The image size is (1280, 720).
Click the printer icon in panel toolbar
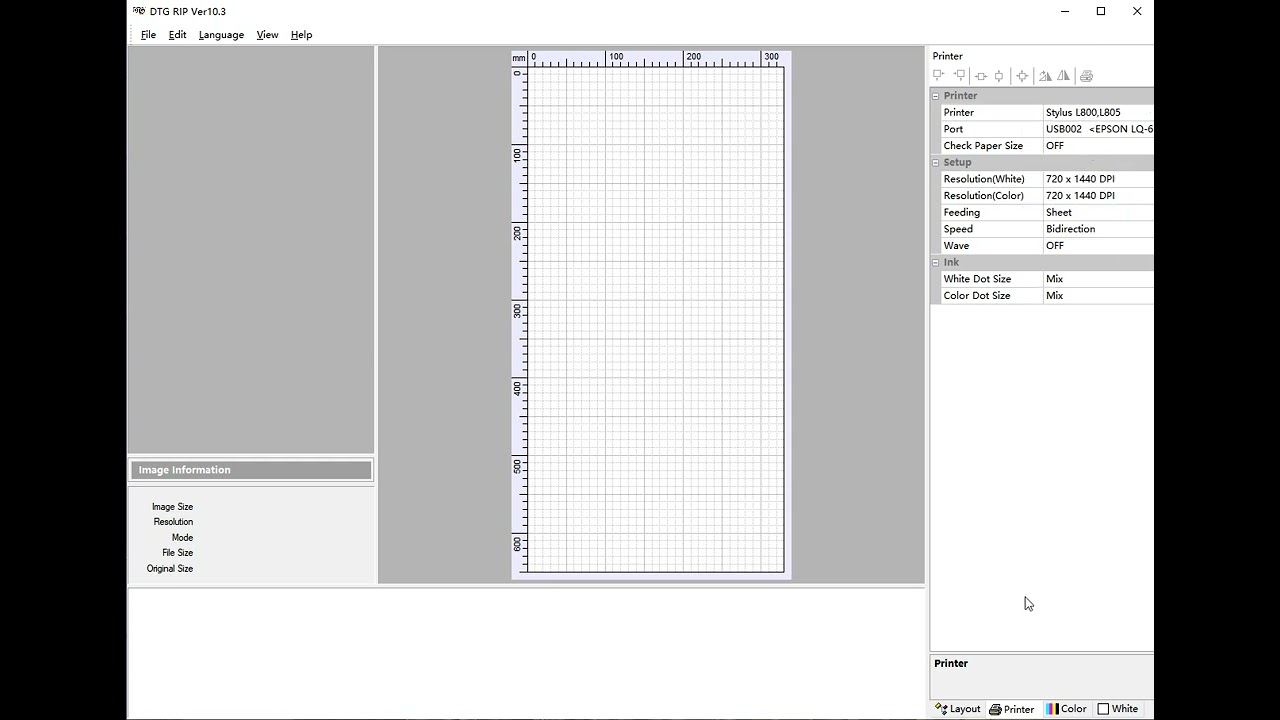pos(1087,76)
